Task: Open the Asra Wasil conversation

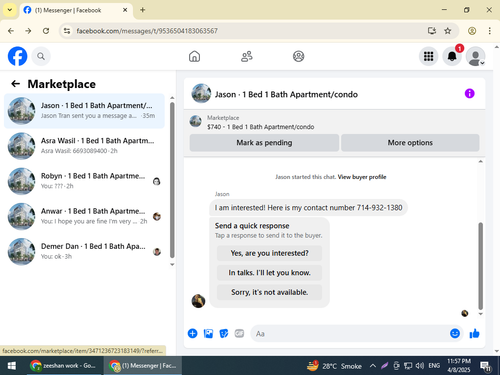Action: (84, 146)
